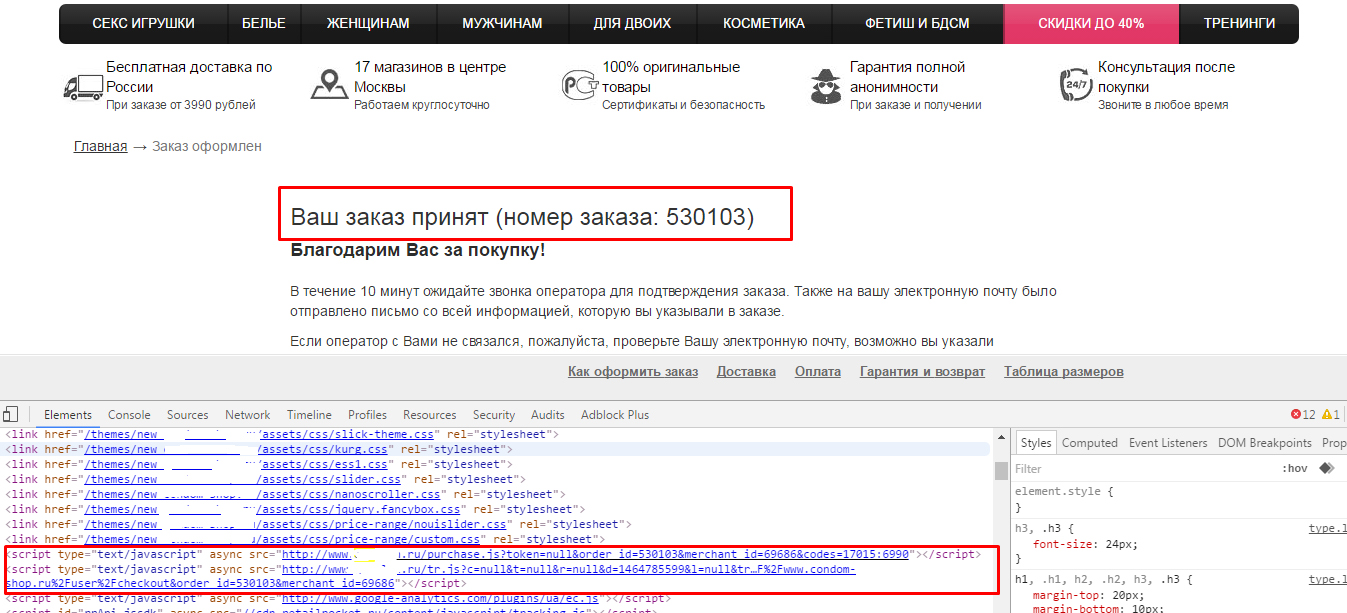The image size is (1347, 613).
Task: Switch to the DevTools Security tab
Action: point(494,415)
